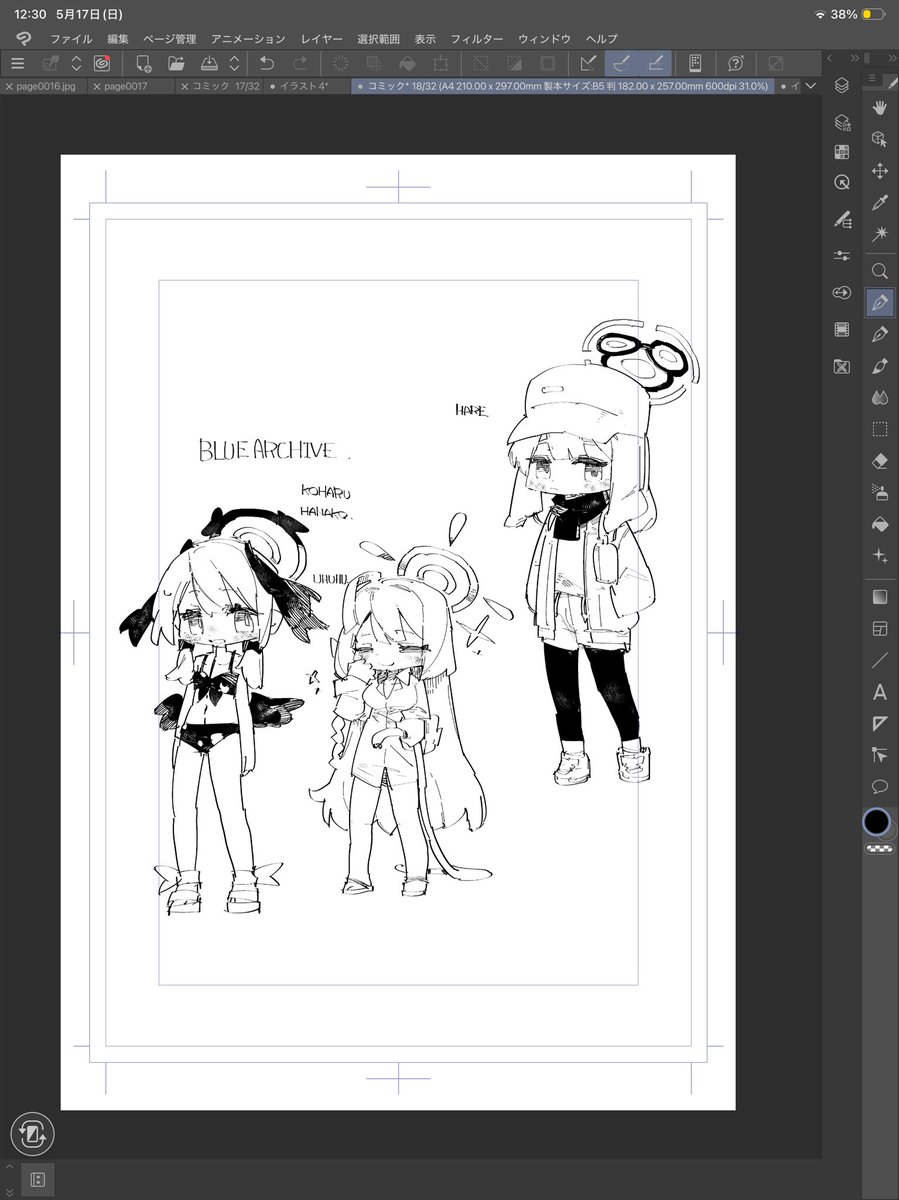Image resolution: width=899 pixels, height=1200 pixels.
Task: Open the canvas tab list chevron
Action: [811, 87]
